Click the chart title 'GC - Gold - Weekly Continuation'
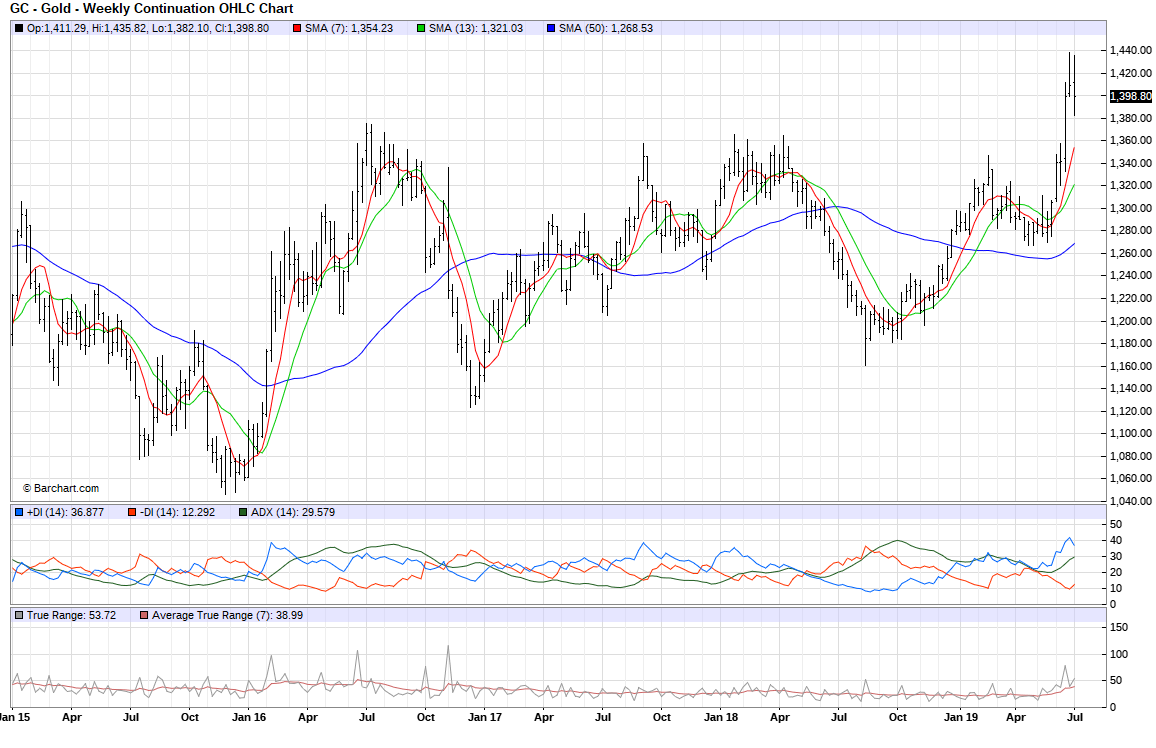The image size is (1156, 748). [x=151, y=8]
